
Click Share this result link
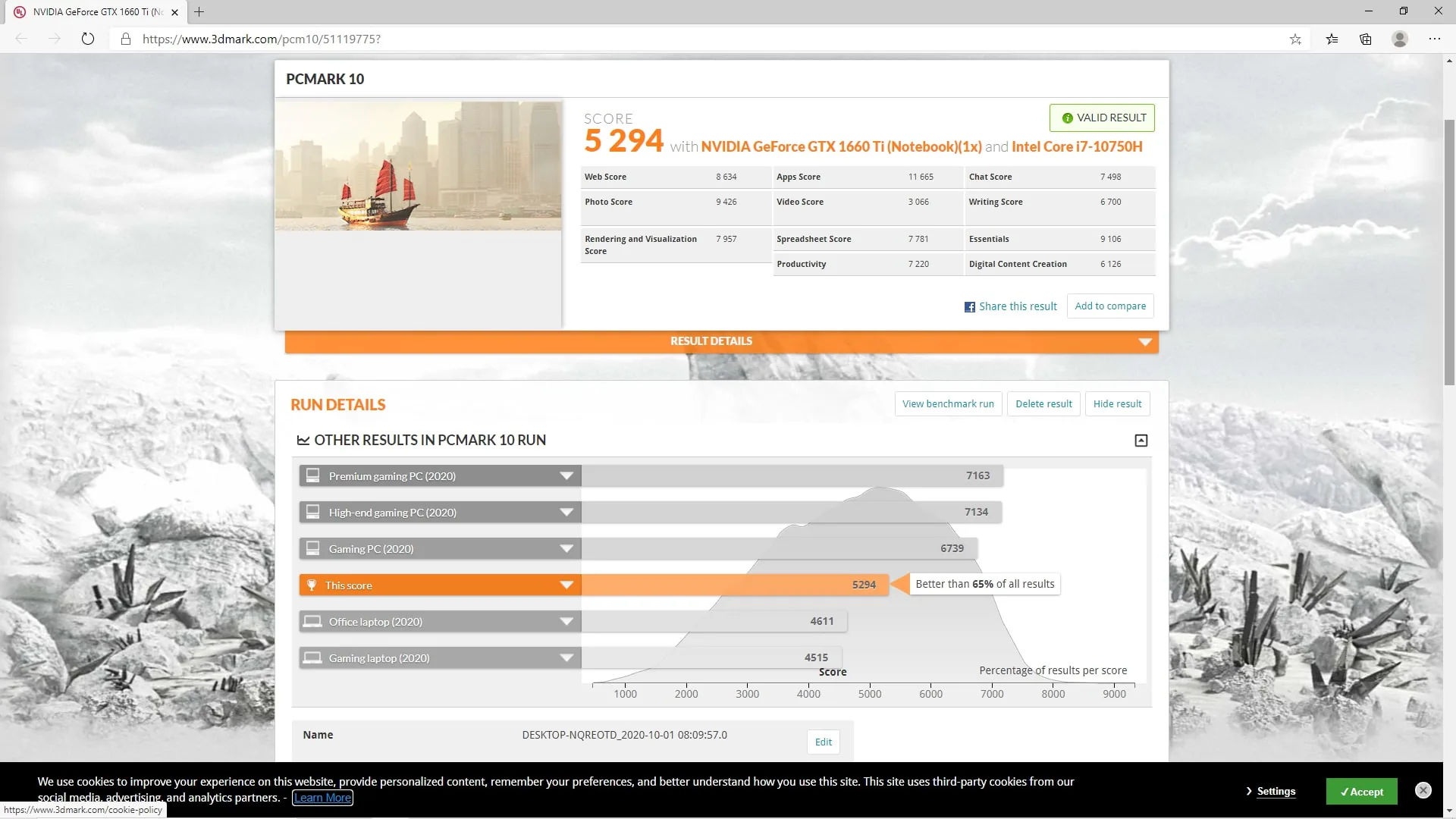point(1018,306)
